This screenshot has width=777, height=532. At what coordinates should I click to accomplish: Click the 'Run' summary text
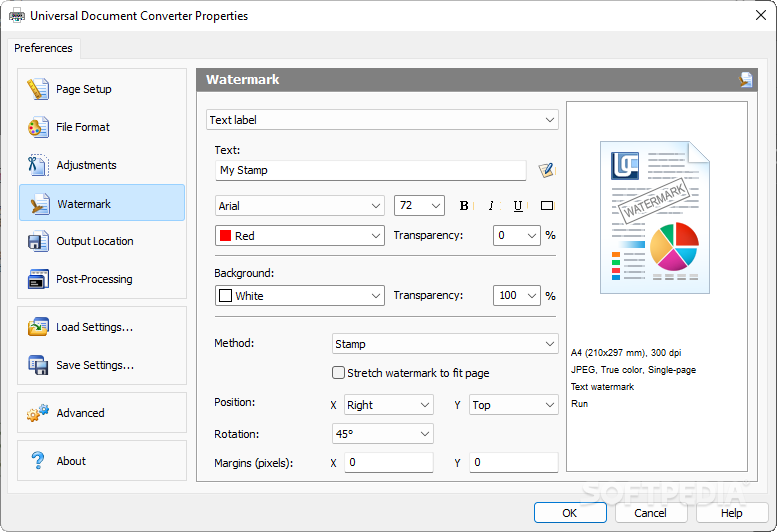[x=579, y=403]
